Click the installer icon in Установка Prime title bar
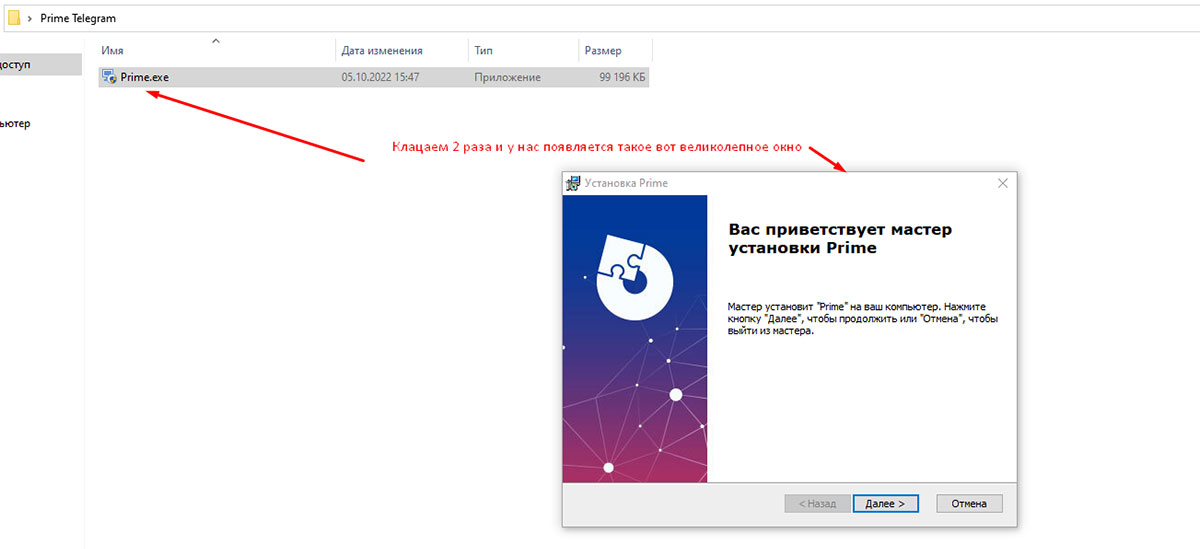Viewport: 1200px width, 549px height. click(574, 183)
